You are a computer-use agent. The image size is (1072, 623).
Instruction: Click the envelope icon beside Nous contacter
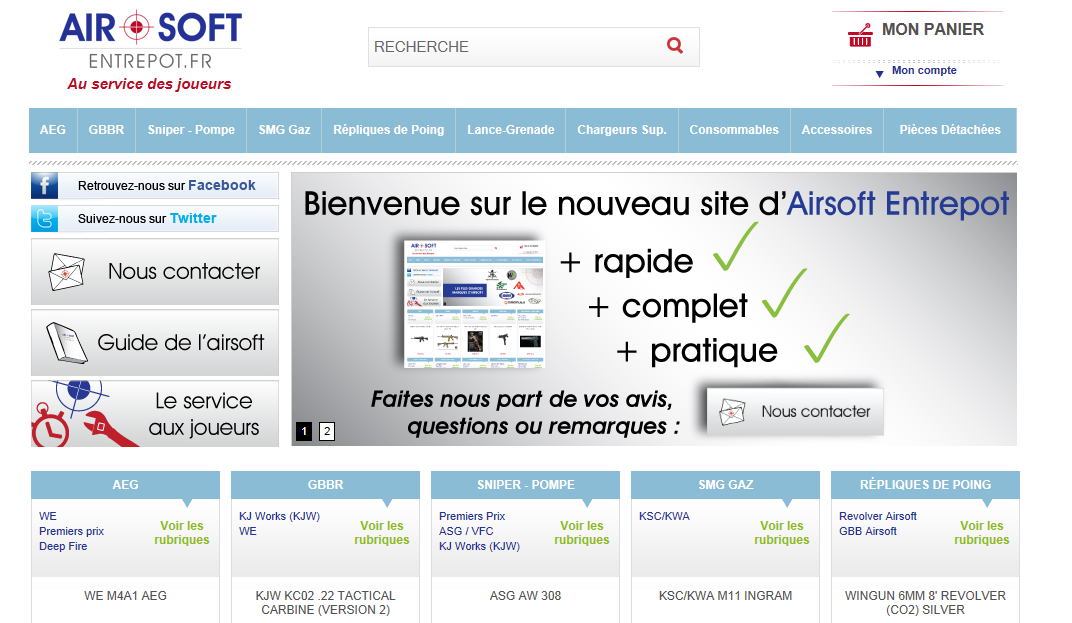tap(62, 271)
